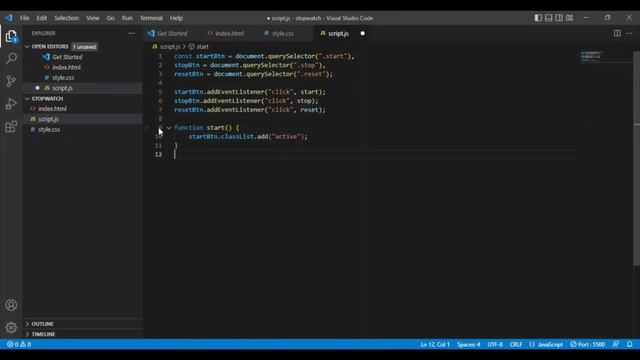Open editor More Actions ellipsis
Image resolution: width=640 pixels, height=360 pixels.
click(629, 33)
